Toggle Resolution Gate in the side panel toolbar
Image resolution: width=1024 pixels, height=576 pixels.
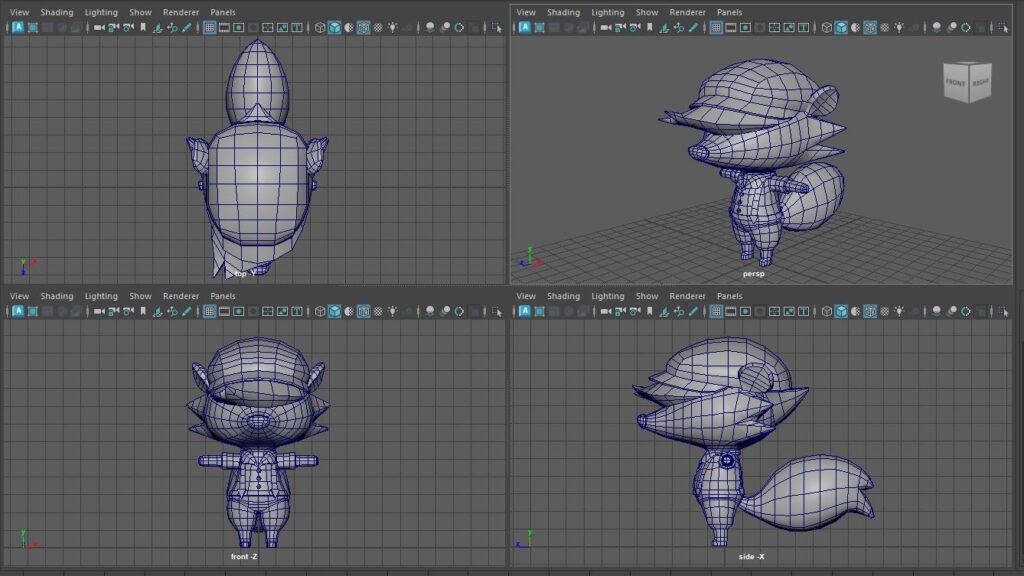coord(746,311)
